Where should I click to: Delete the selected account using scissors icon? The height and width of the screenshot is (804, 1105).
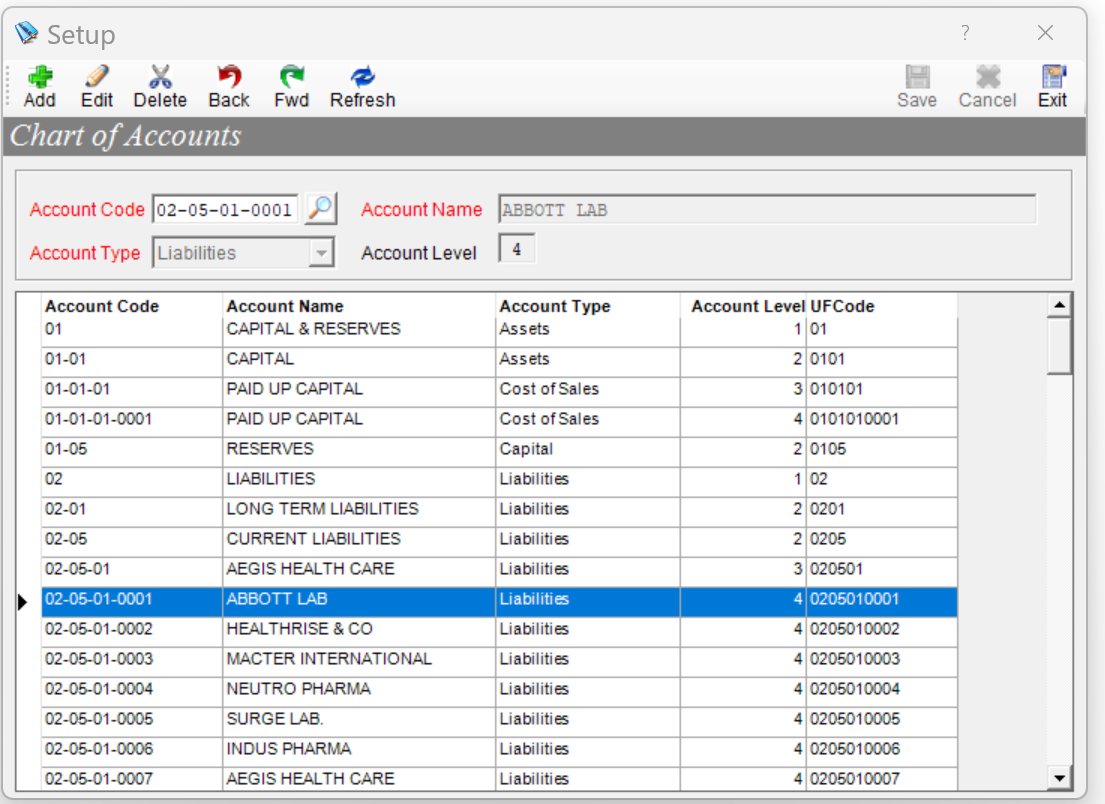pyautogui.click(x=160, y=87)
